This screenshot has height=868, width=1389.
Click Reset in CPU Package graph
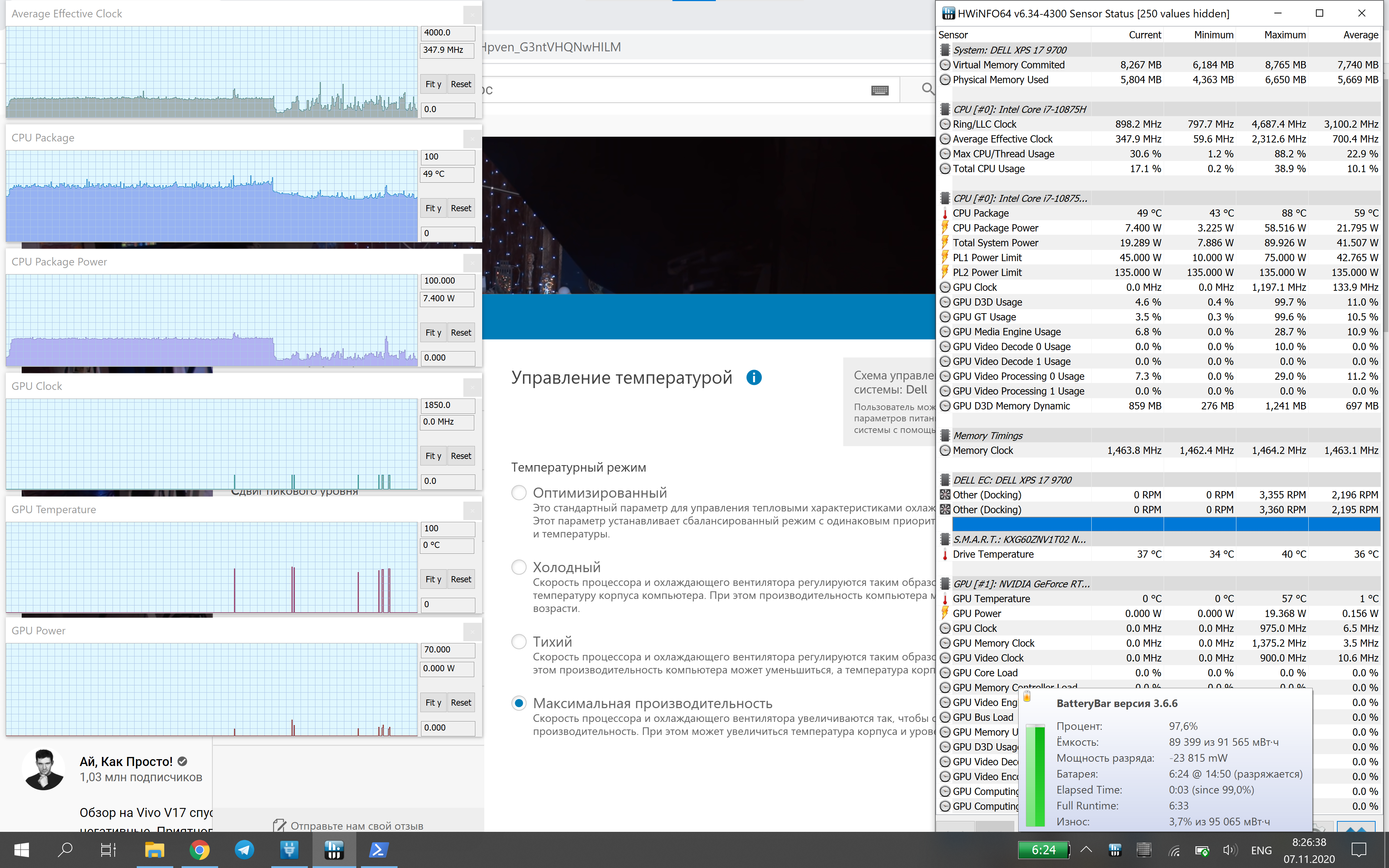[x=461, y=208]
